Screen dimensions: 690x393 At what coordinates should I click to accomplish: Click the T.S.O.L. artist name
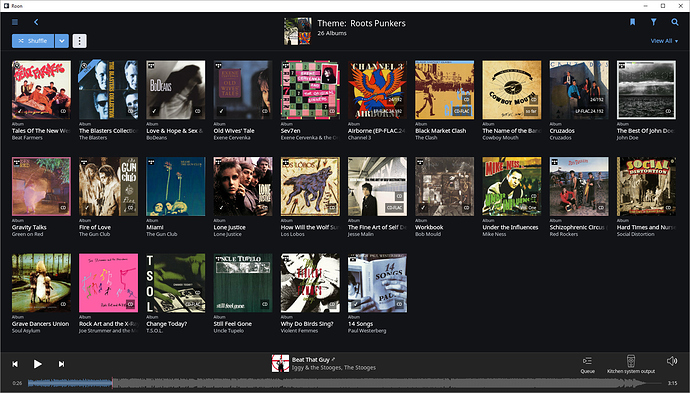pyautogui.click(x=155, y=331)
